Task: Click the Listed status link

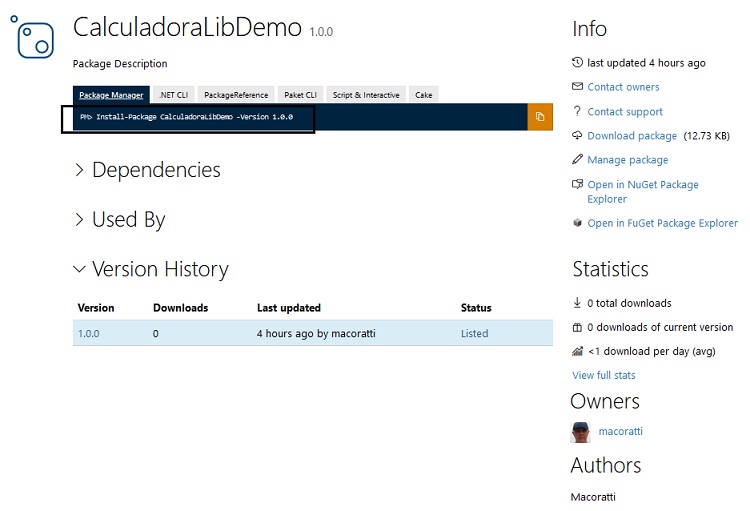Action: tap(474, 333)
